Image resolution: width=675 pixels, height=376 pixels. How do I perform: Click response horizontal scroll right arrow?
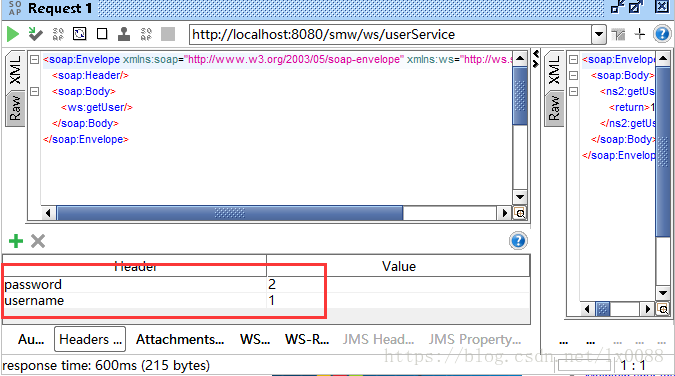click(647, 309)
